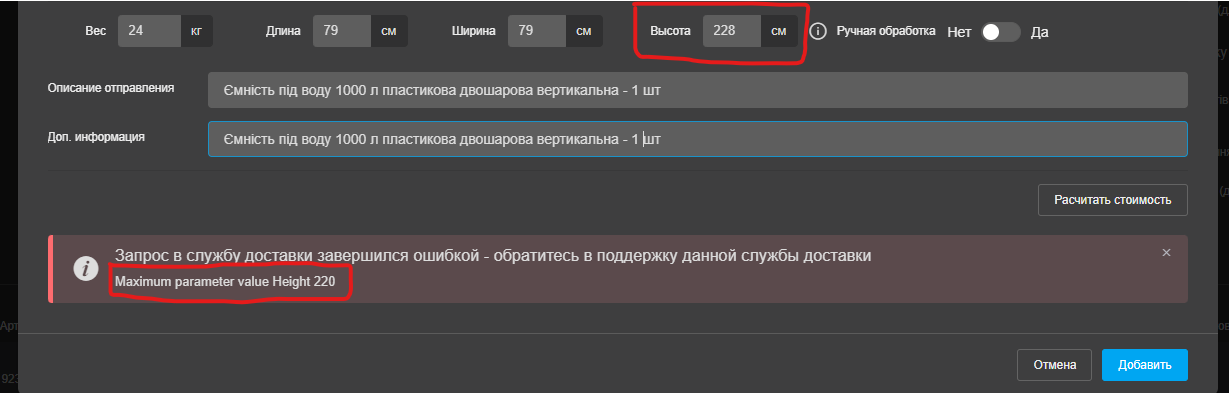Click the Расчитать стоимость button
This screenshot has width=1229, height=393.
click(1112, 200)
